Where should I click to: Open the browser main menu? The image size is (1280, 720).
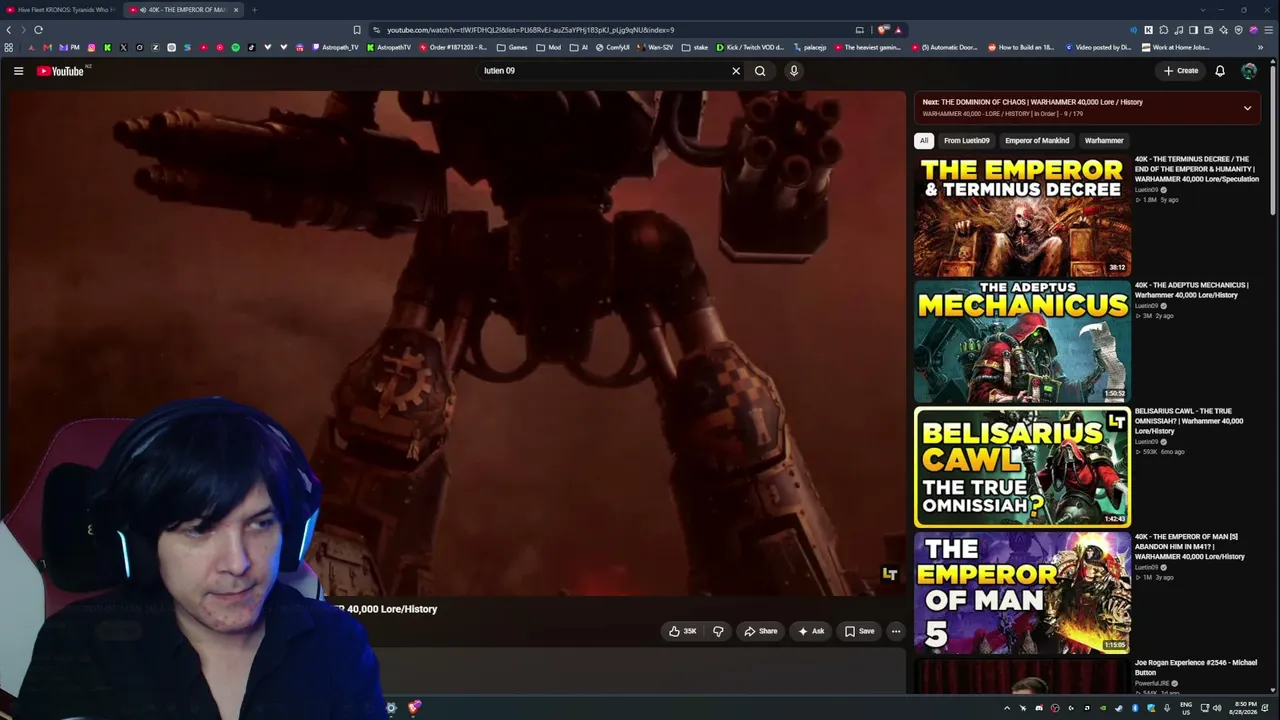1268,30
